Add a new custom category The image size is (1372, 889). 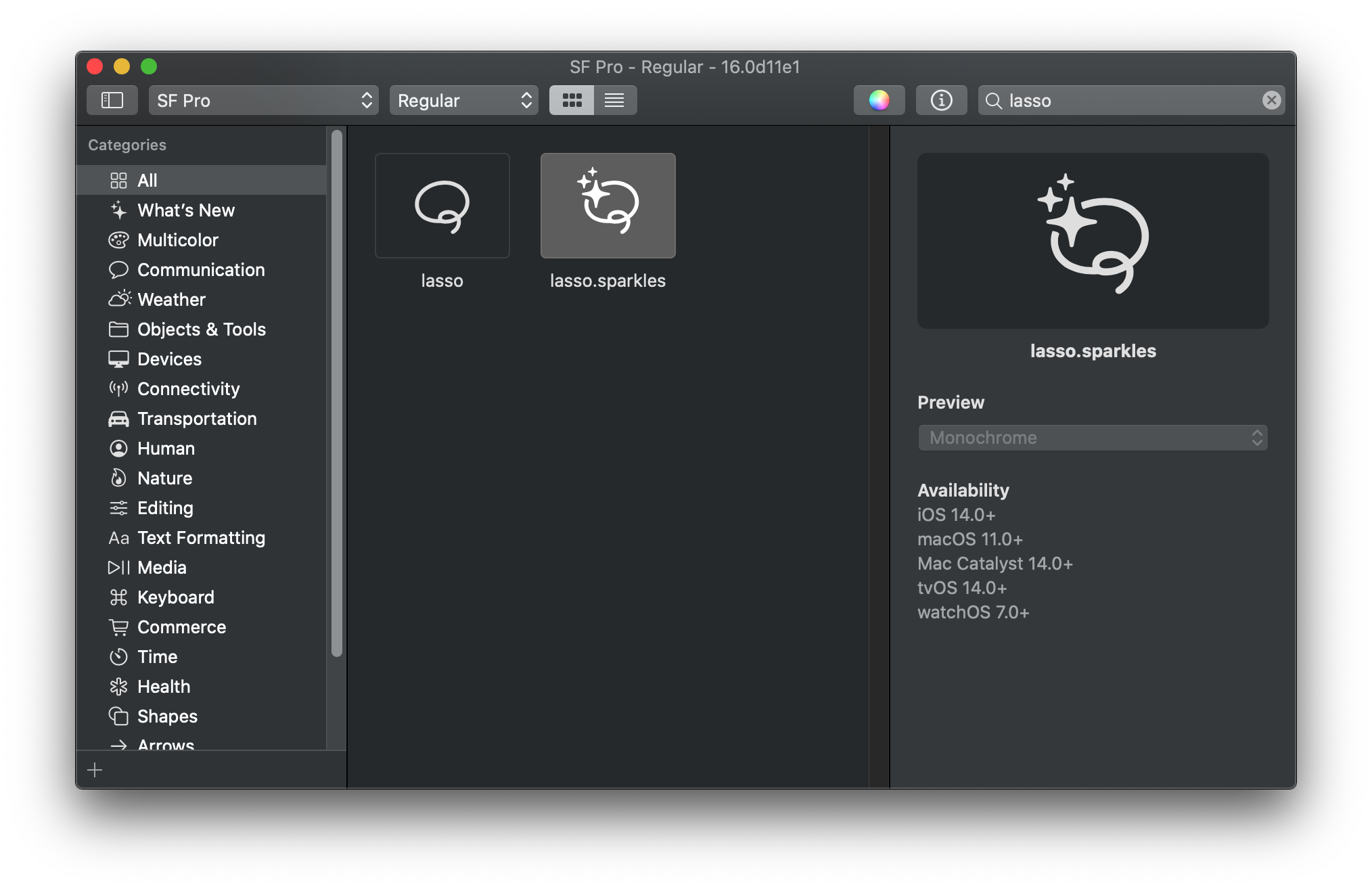point(95,770)
